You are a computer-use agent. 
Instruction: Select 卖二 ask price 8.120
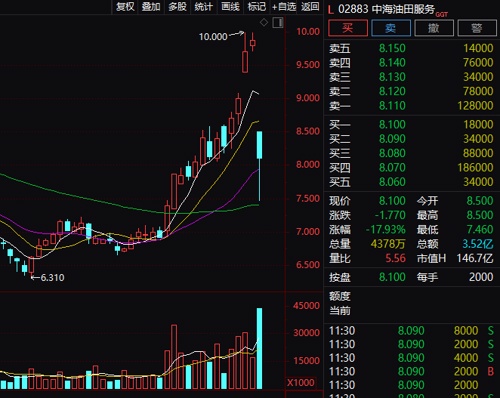click(x=392, y=91)
